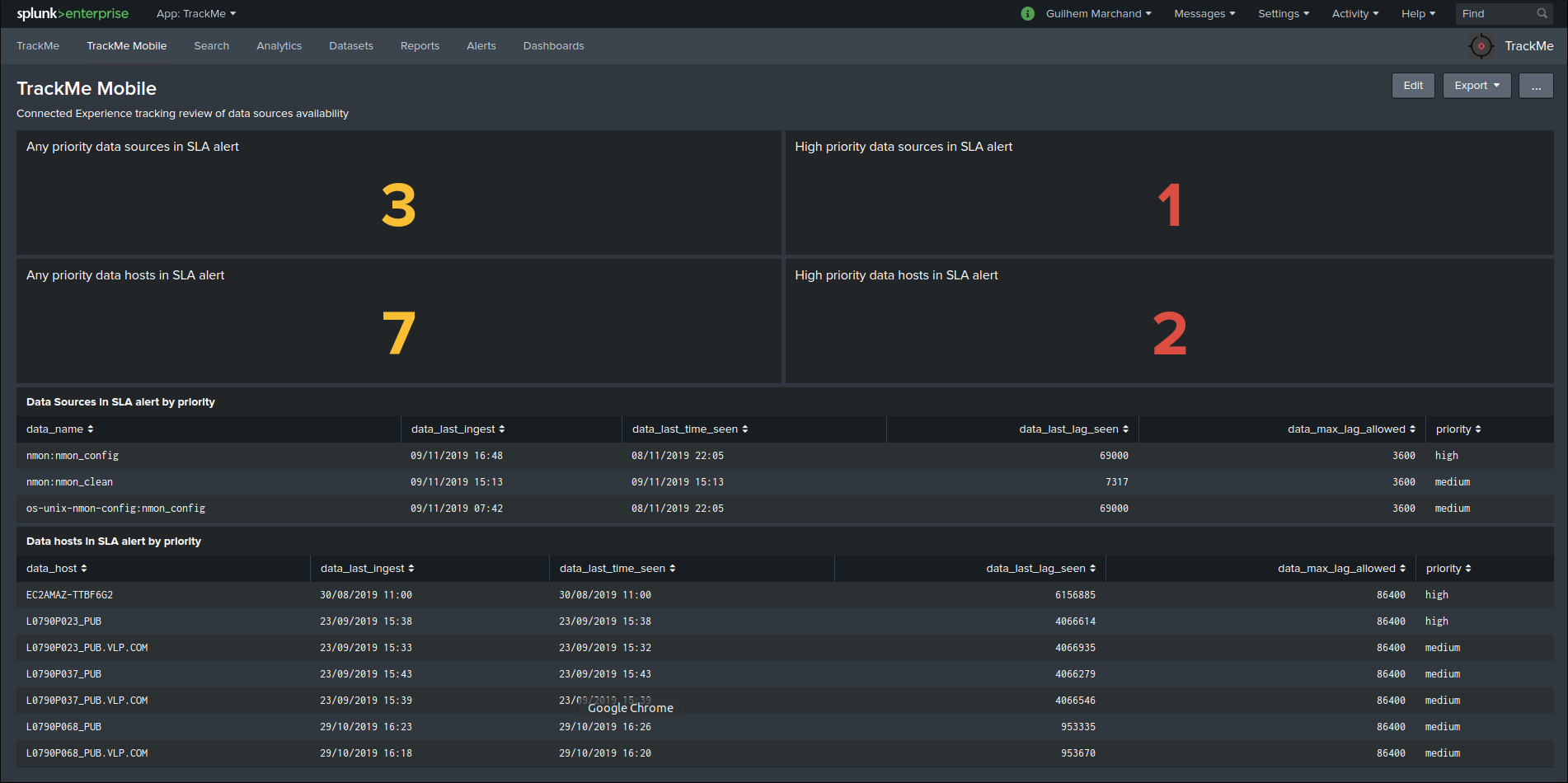Viewport: 1568px width, 783px height.
Task: Click host L0790P037_PUB
Action: (x=64, y=674)
